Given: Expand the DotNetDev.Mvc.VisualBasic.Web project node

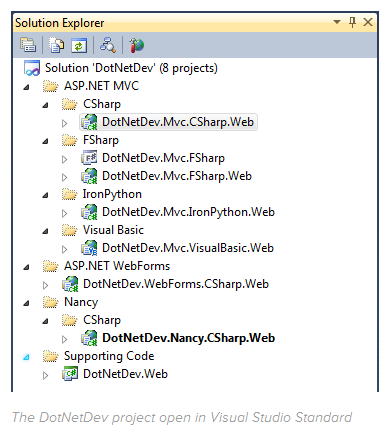Looking at the screenshot, I should point(65,249).
